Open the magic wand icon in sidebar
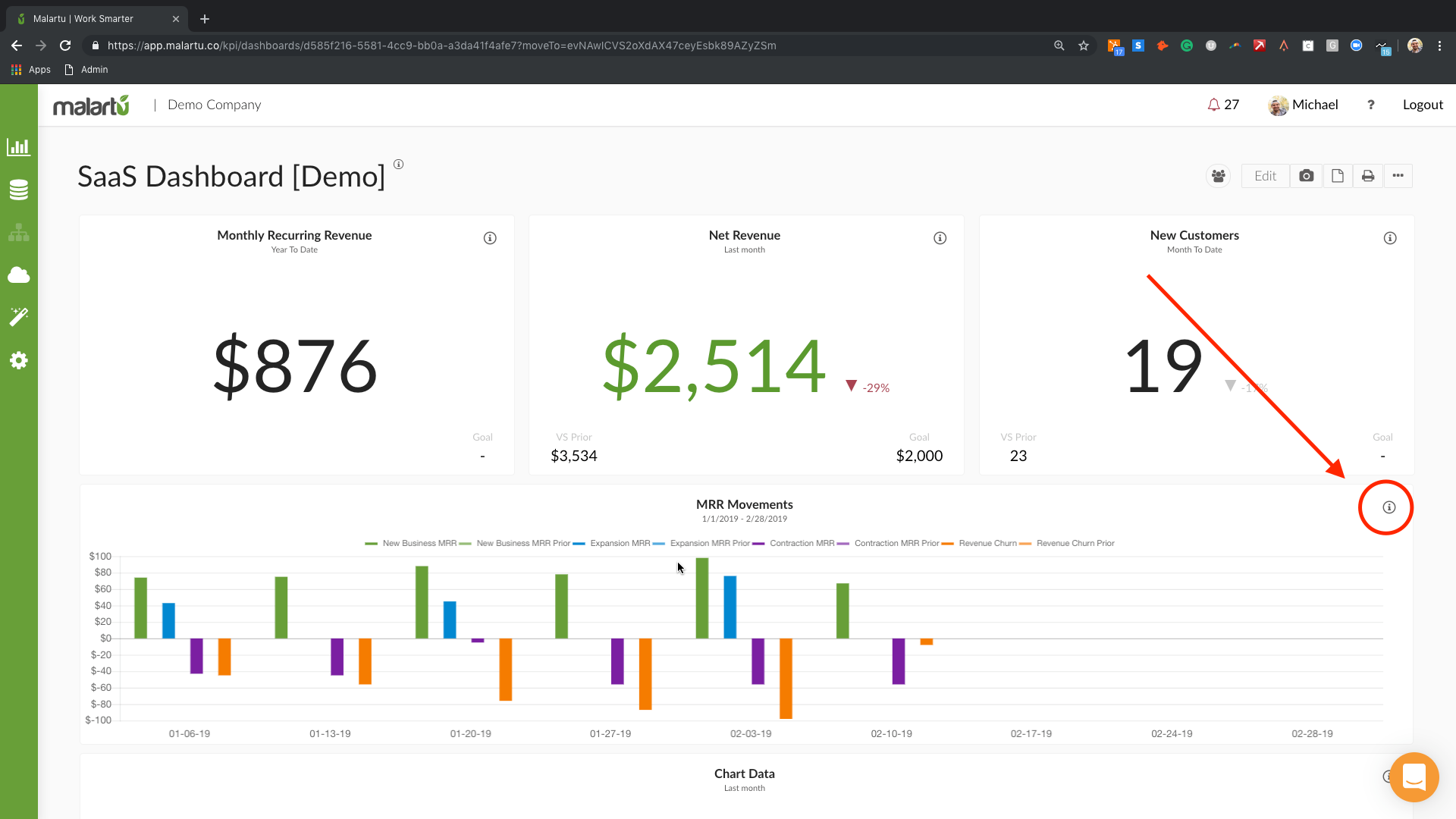 [18, 317]
